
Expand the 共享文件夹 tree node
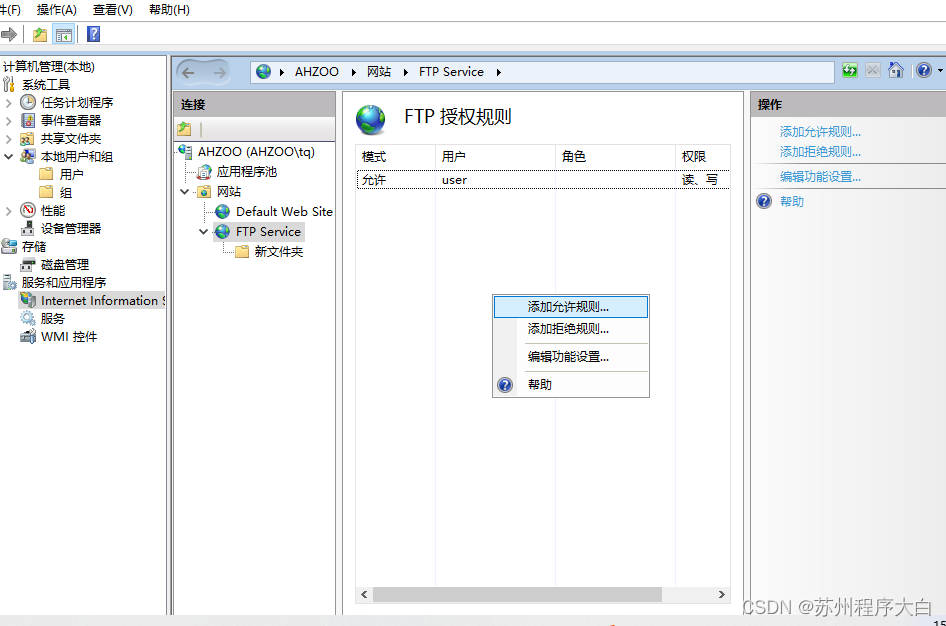[8, 139]
